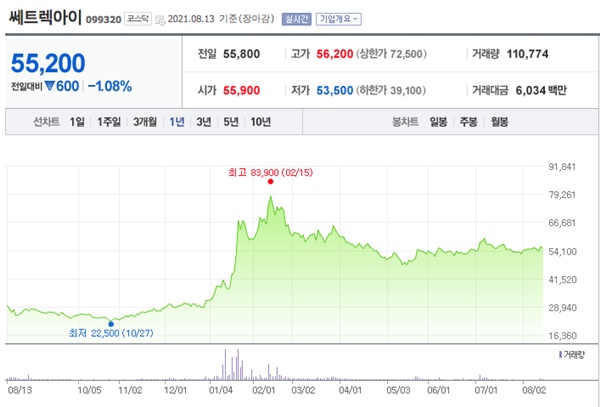Click the 저가 value 53,500
The height and width of the screenshot is (407, 600).
click(x=334, y=91)
